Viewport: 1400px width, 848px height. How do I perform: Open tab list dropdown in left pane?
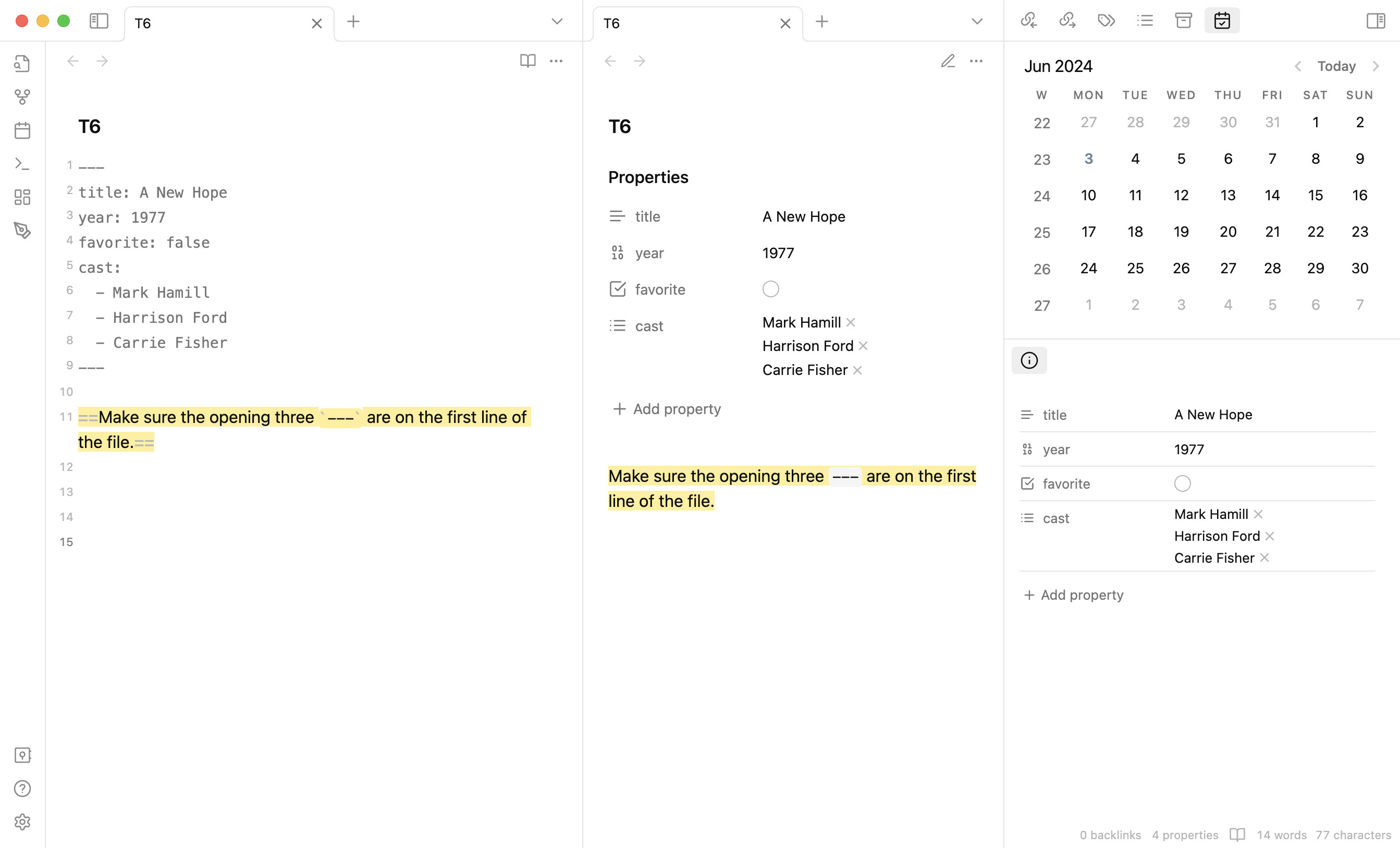(x=557, y=21)
